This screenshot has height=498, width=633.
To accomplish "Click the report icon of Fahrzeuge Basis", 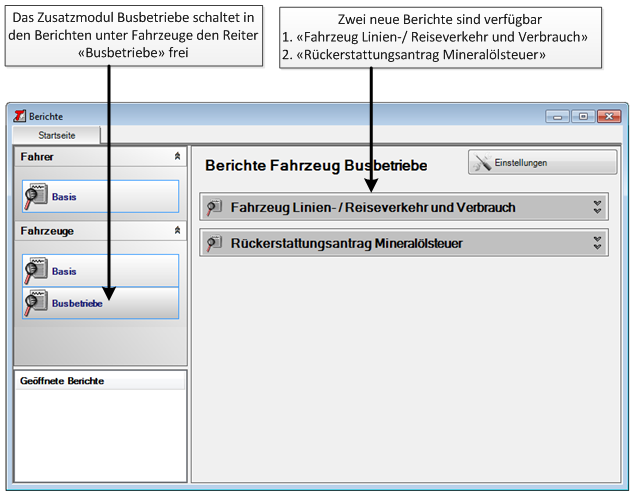I will tap(36, 270).
